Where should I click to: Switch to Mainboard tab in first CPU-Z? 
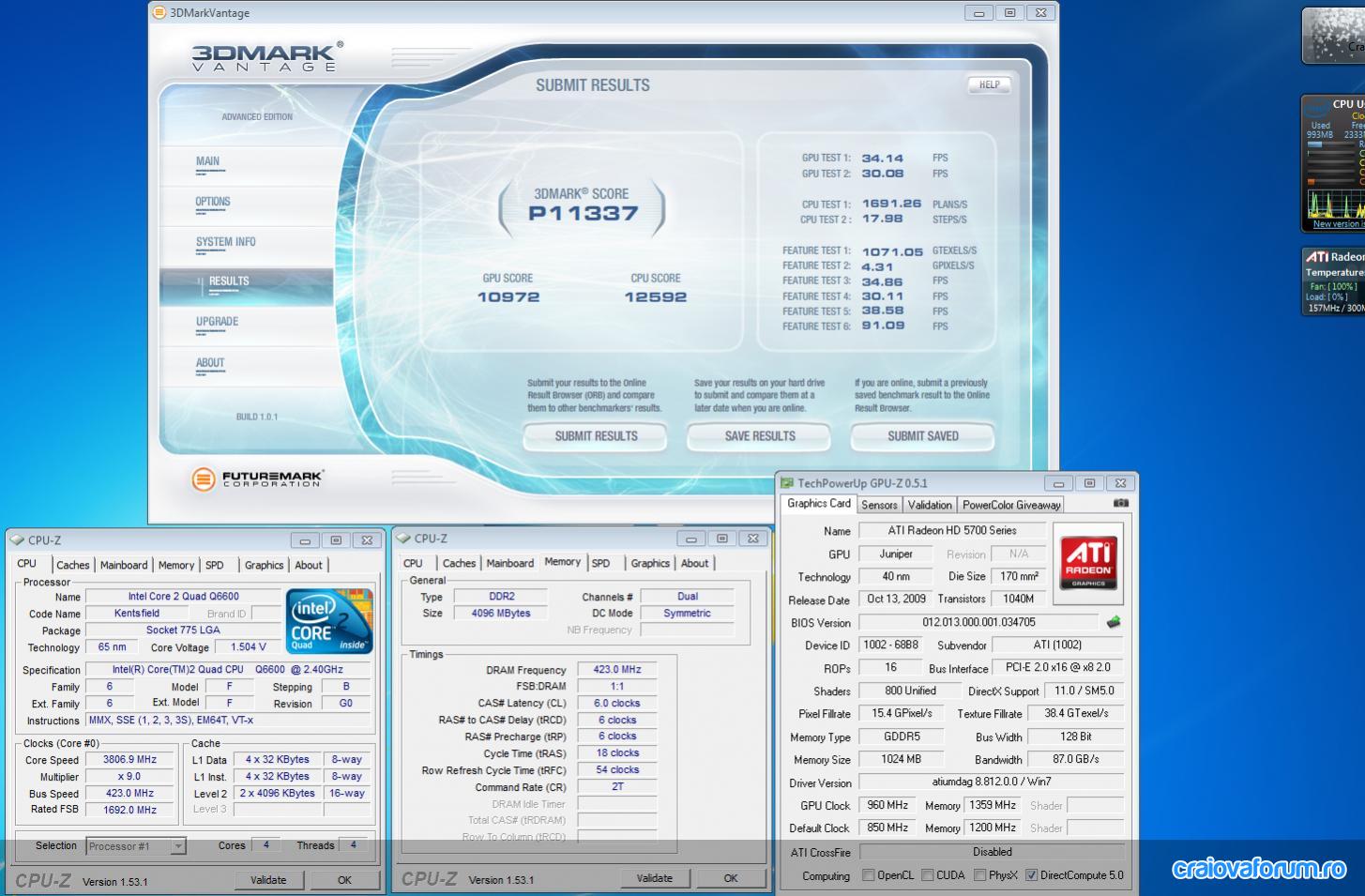(x=124, y=565)
